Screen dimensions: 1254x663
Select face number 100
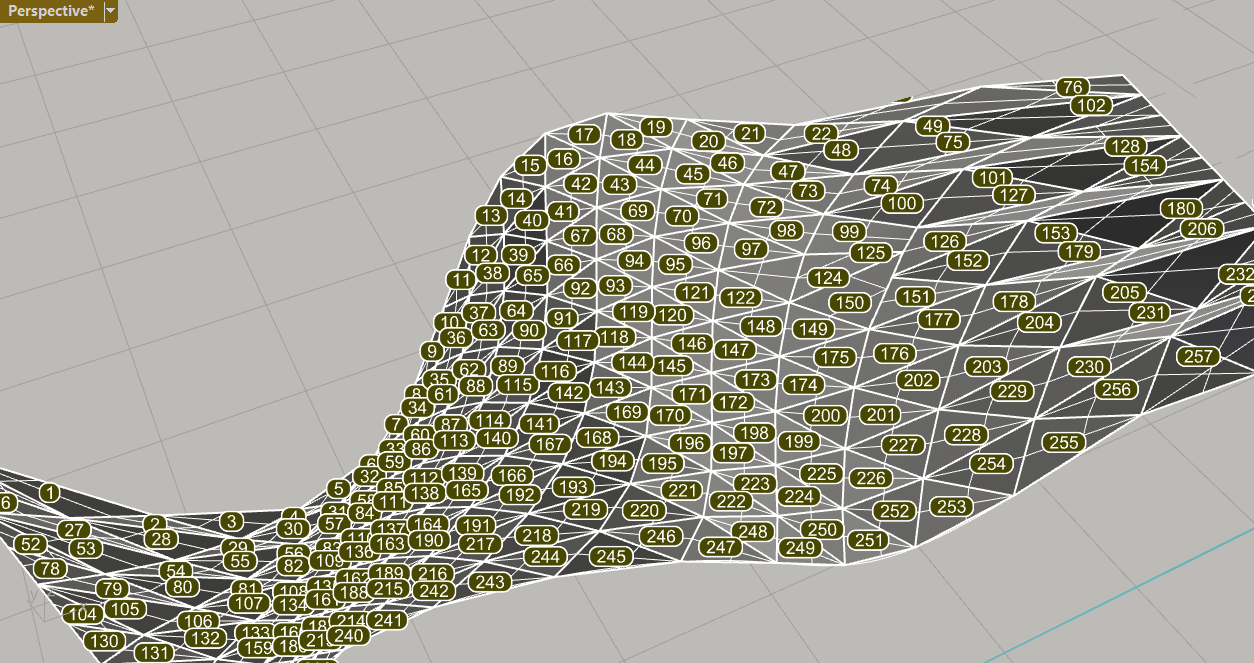(902, 203)
